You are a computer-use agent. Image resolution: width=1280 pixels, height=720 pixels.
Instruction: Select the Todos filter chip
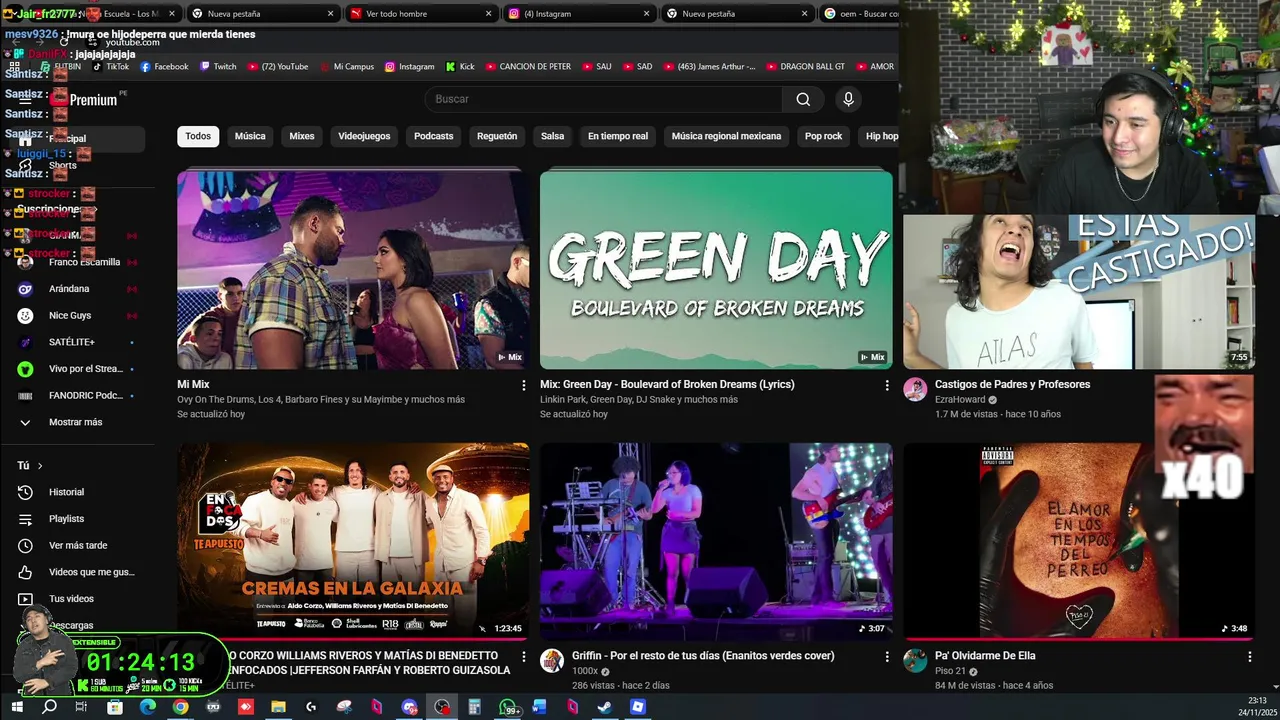198,136
